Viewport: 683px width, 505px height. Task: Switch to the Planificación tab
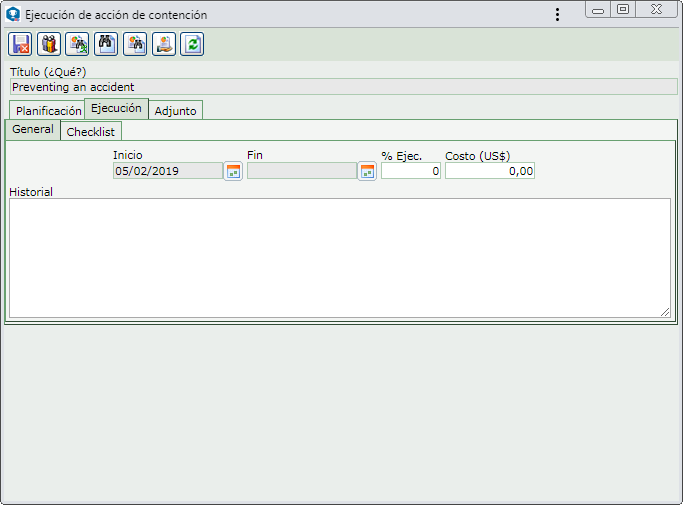pyautogui.click(x=48, y=111)
